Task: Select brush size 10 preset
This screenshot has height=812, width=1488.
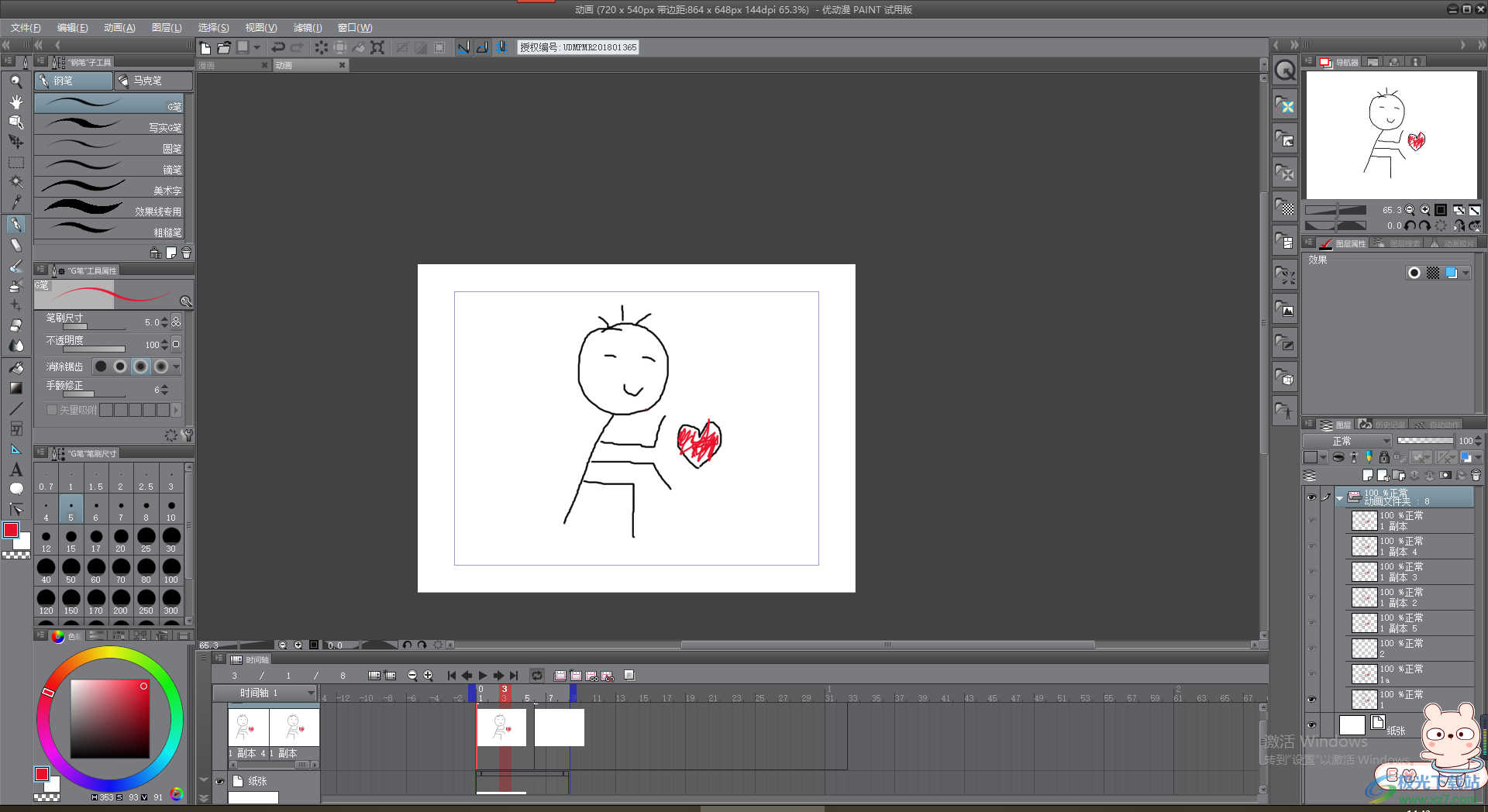Action: (171, 511)
